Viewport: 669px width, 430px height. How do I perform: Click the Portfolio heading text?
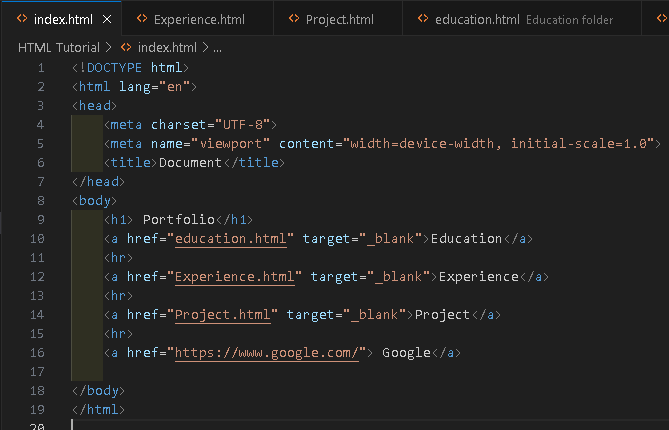[178, 220]
